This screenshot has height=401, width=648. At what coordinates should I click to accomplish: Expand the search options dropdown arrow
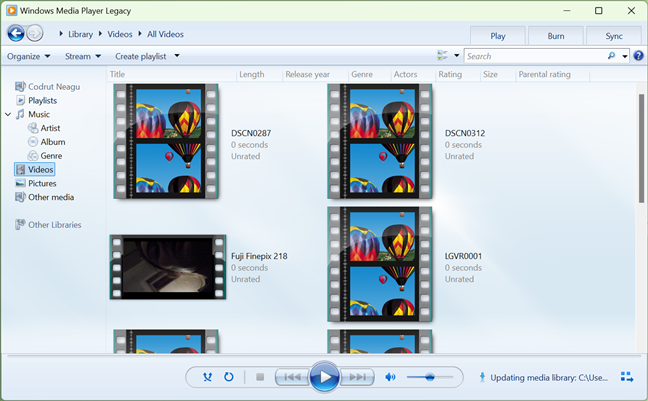[625, 56]
